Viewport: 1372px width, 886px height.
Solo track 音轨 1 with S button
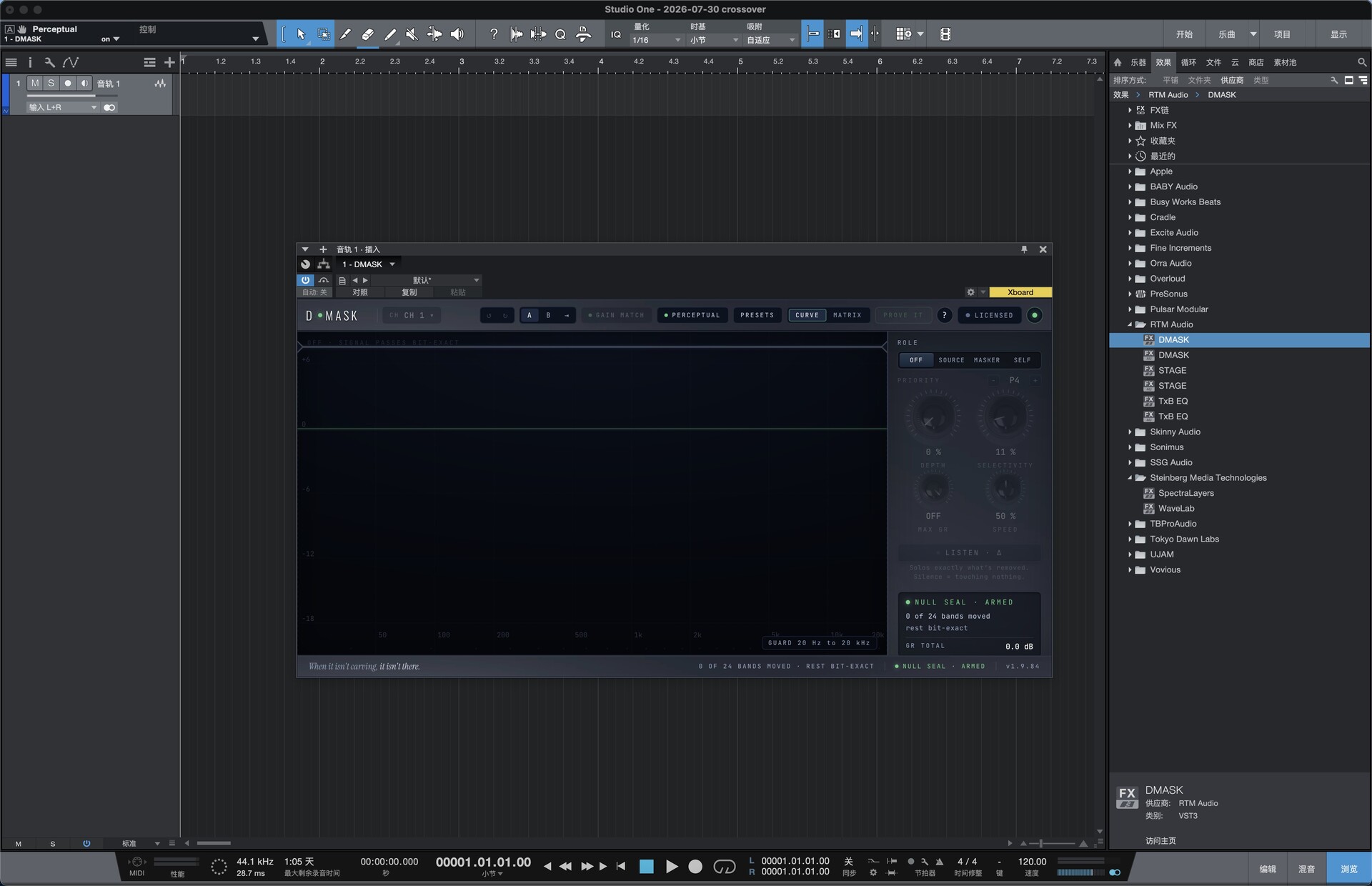(x=51, y=84)
